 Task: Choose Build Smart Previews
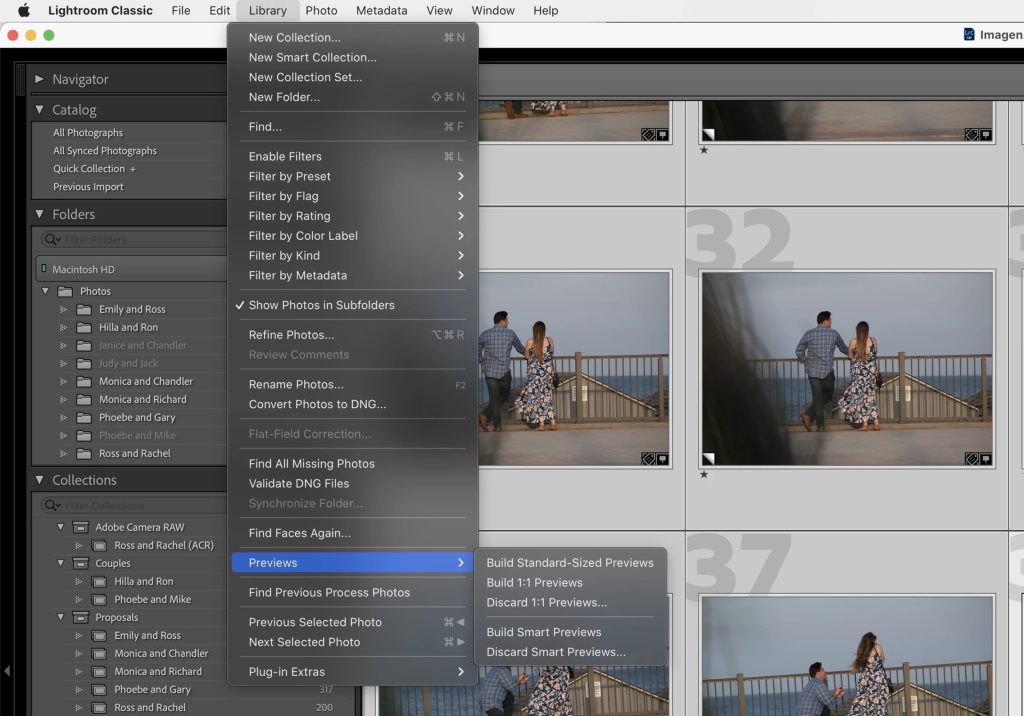[x=543, y=632]
